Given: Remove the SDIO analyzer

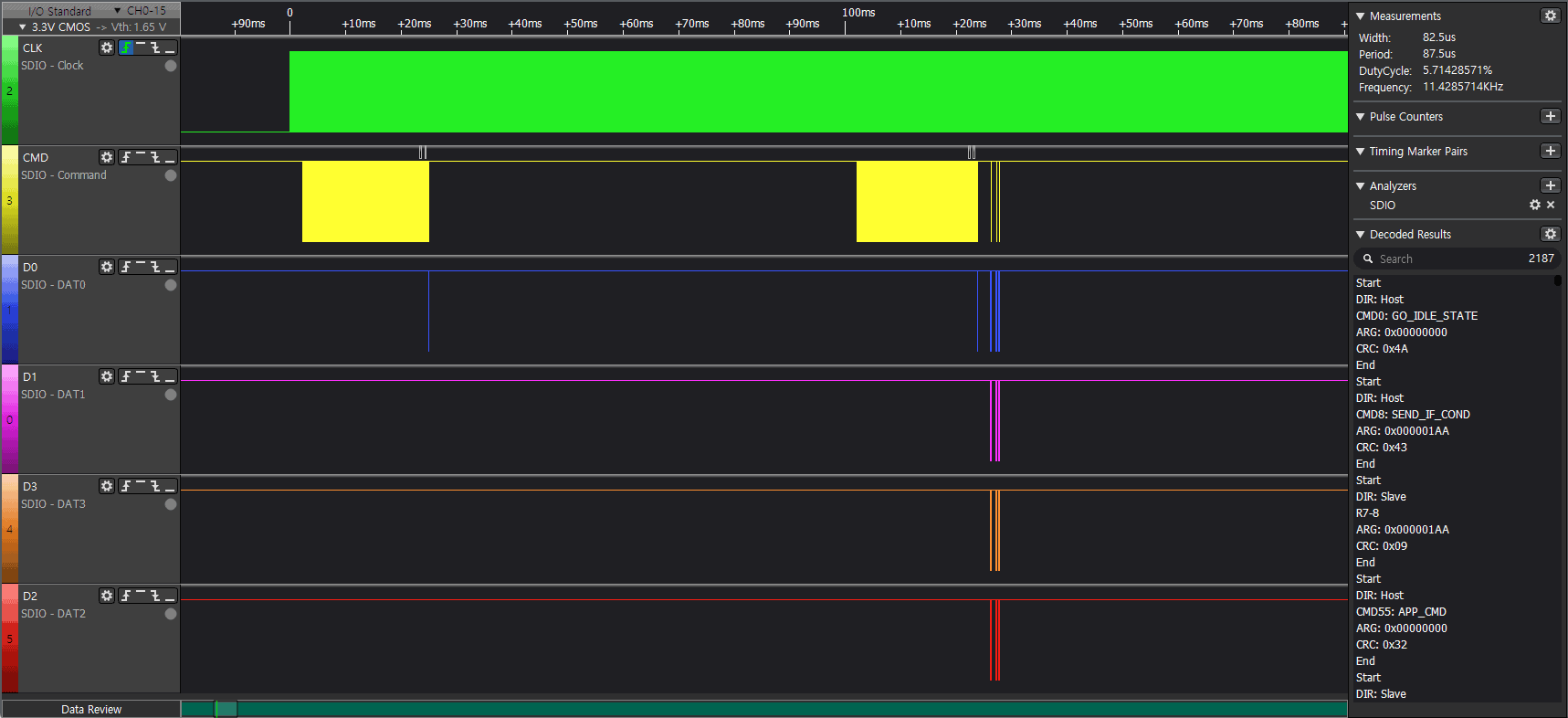Looking at the screenshot, I should click(1551, 205).
